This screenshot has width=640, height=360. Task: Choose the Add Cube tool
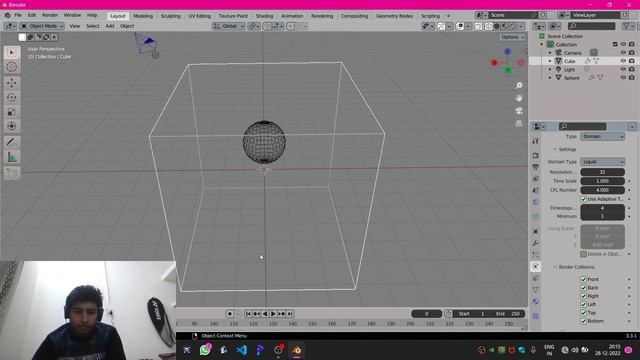tap(11, 173)
